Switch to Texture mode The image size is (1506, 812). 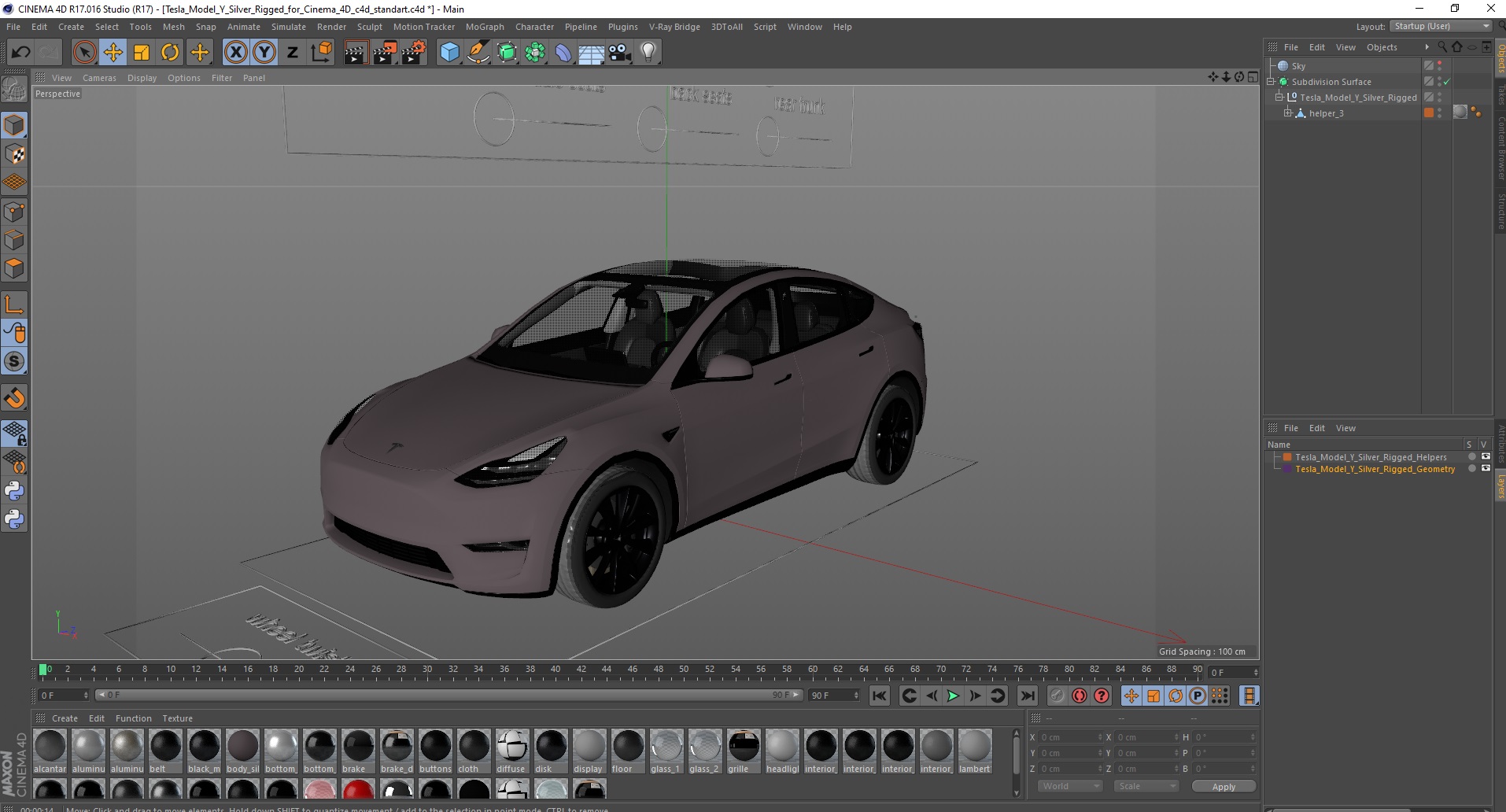(14, 154)
